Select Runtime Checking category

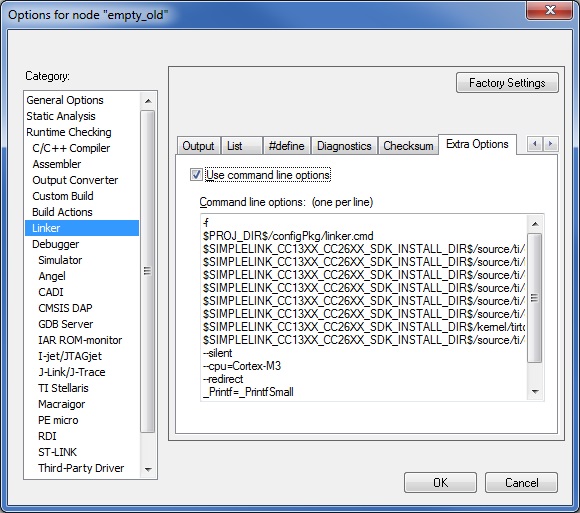pyautogui.click(x=69, y=132)
